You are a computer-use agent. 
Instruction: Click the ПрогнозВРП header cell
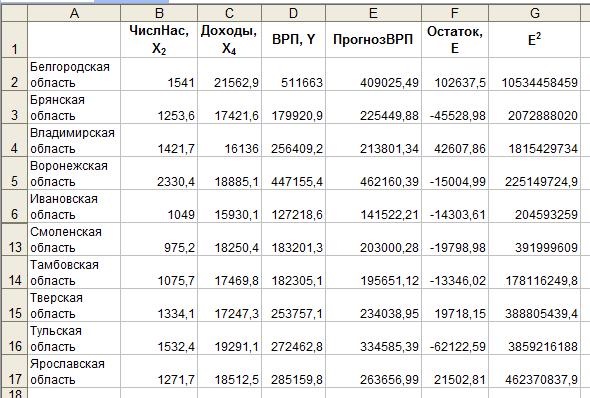tap(373, 39)
